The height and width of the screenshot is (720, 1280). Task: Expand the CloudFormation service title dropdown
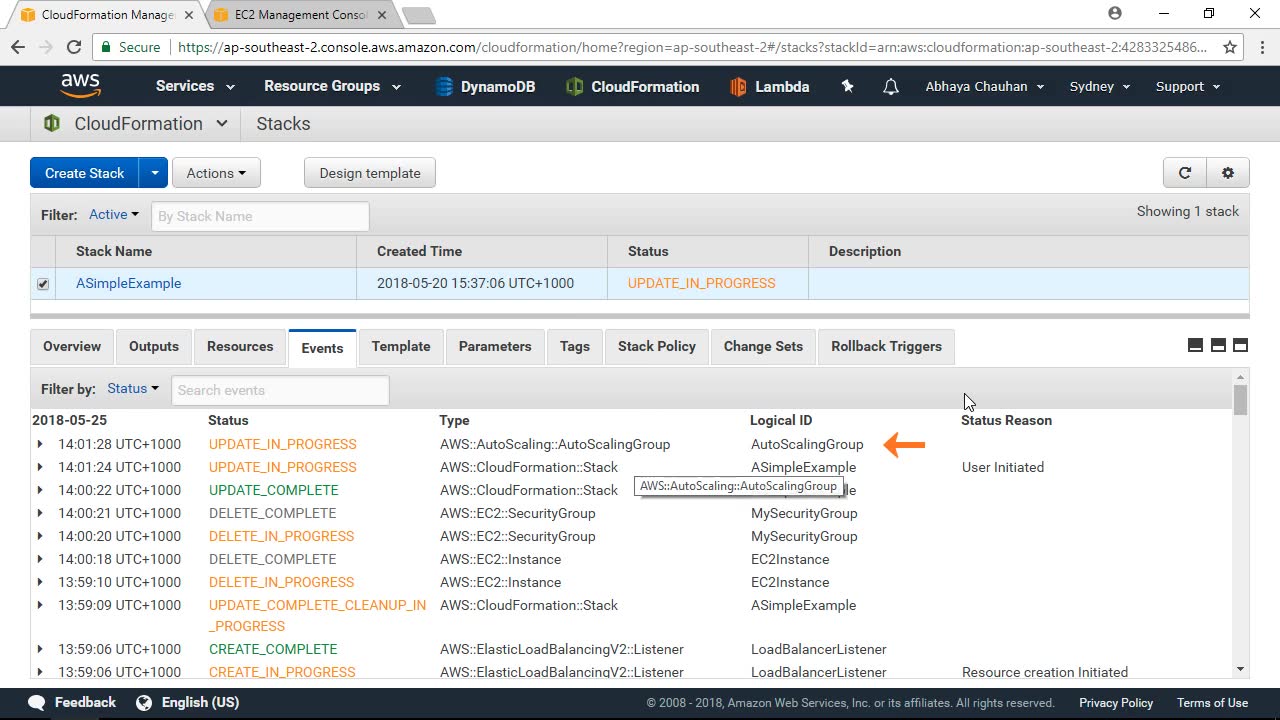click(221, 124)
